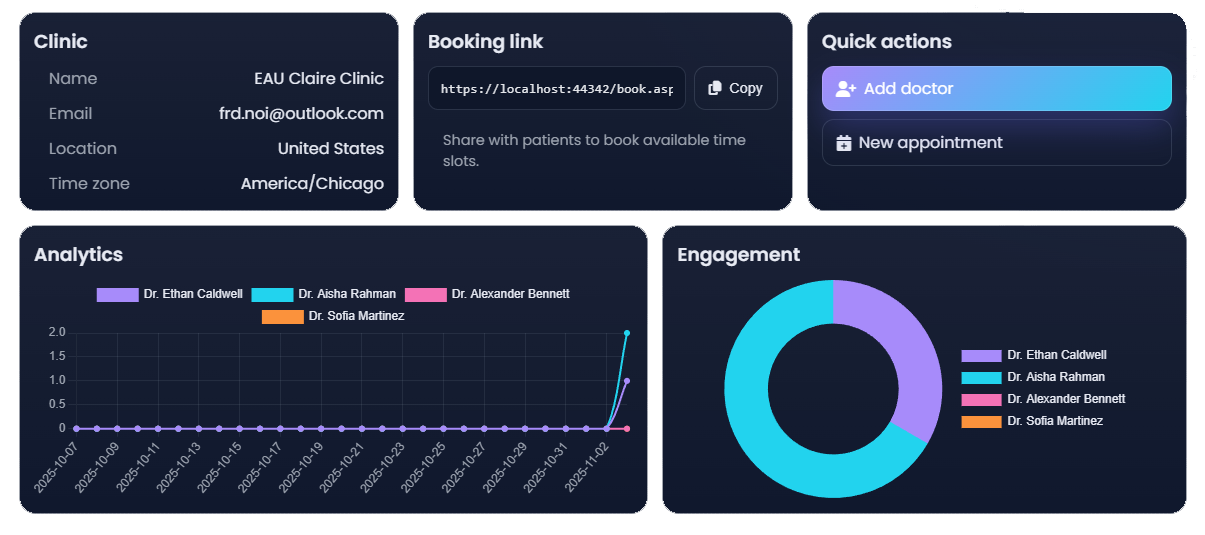Image resolution: width=1205 pixels, height=535 pixels.
Task: Click the cyan data point at value 2.0
Action: [x=627, y=333]
